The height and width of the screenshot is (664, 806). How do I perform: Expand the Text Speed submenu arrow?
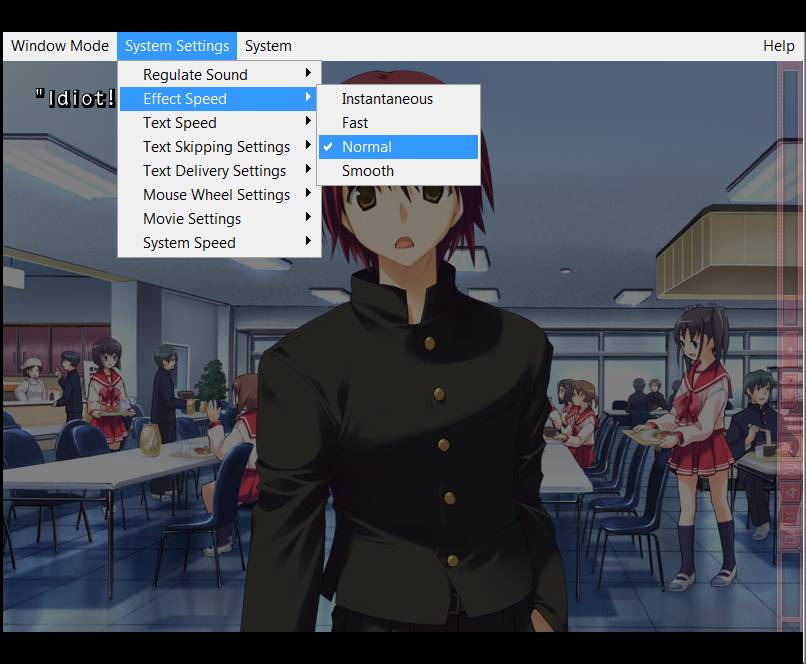[x=308, y=121]
